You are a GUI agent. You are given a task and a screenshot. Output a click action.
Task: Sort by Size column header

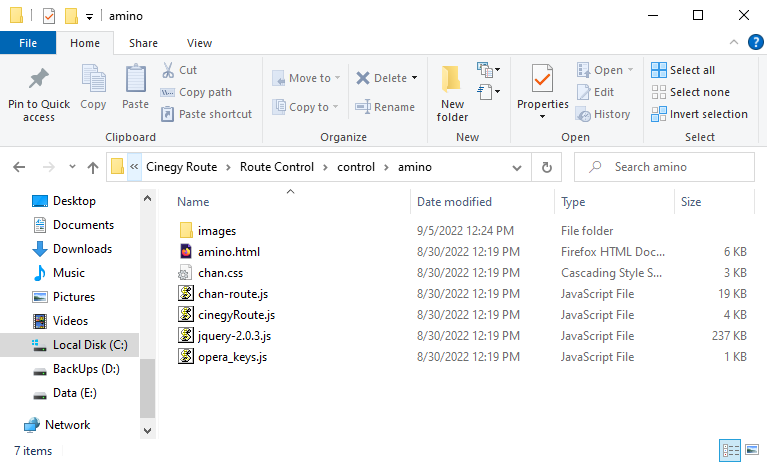(691, 202)
